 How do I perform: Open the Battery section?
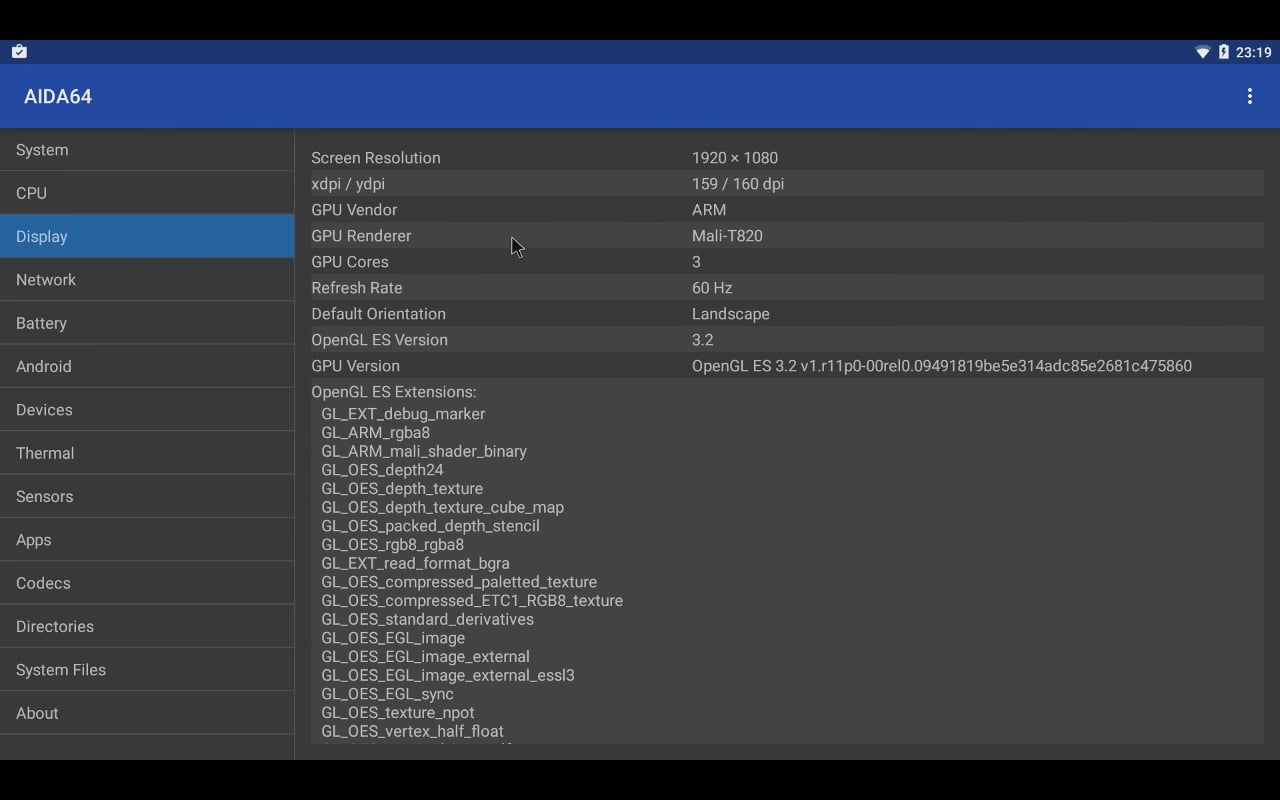[x=147, y=323]
